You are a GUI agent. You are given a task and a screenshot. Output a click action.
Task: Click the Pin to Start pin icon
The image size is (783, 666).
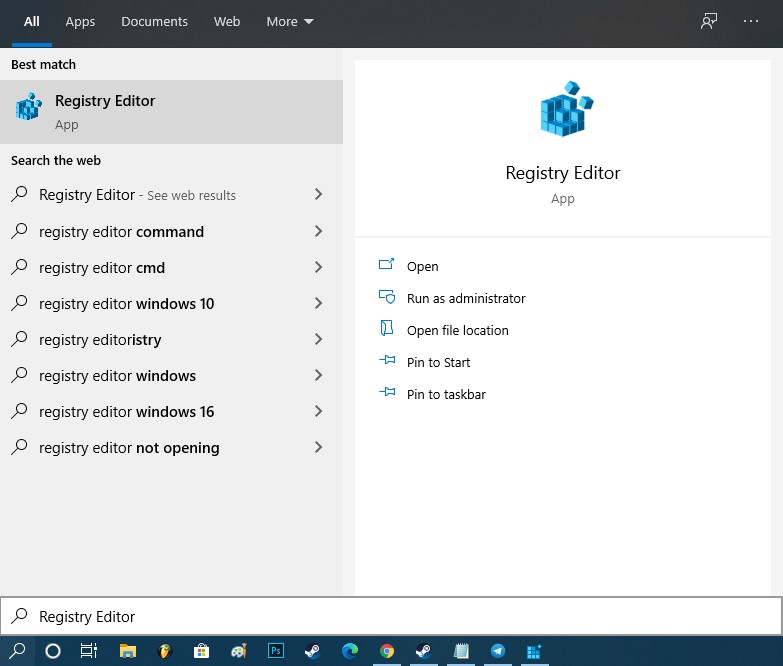click(x=387, y=360)
